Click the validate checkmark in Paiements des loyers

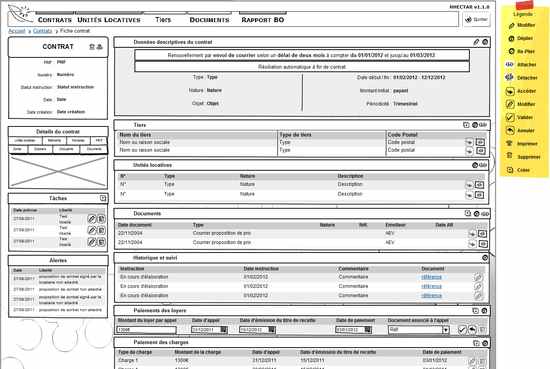pyautogui.click(x=462, y=330)
